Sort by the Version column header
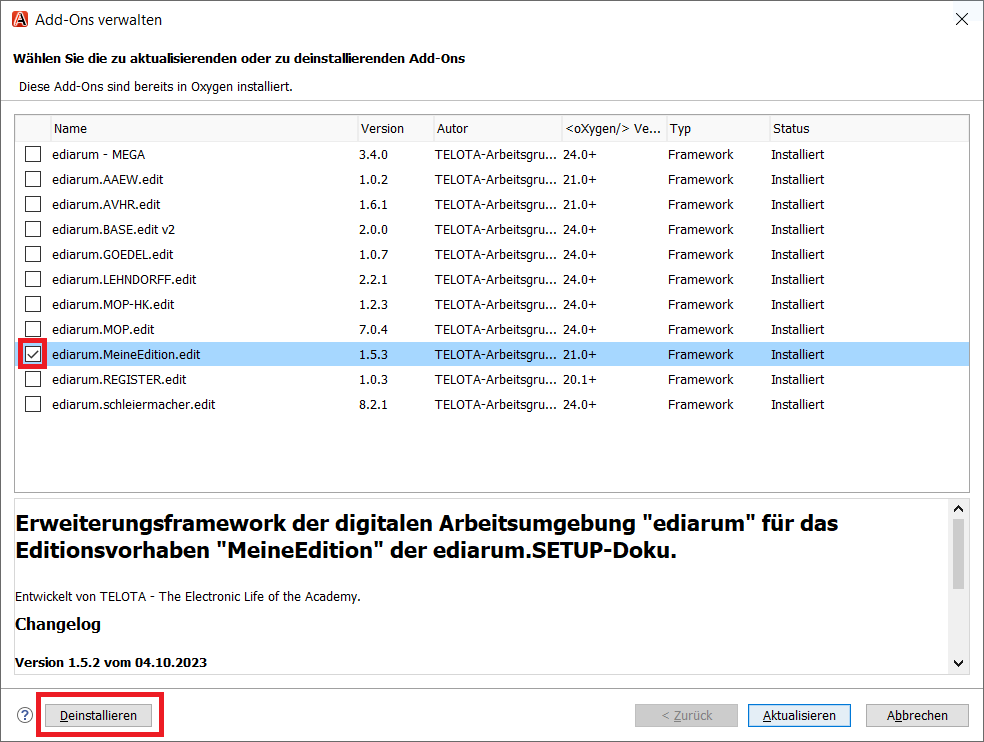Screen dimensions: 984x742 tap(395, 129)
